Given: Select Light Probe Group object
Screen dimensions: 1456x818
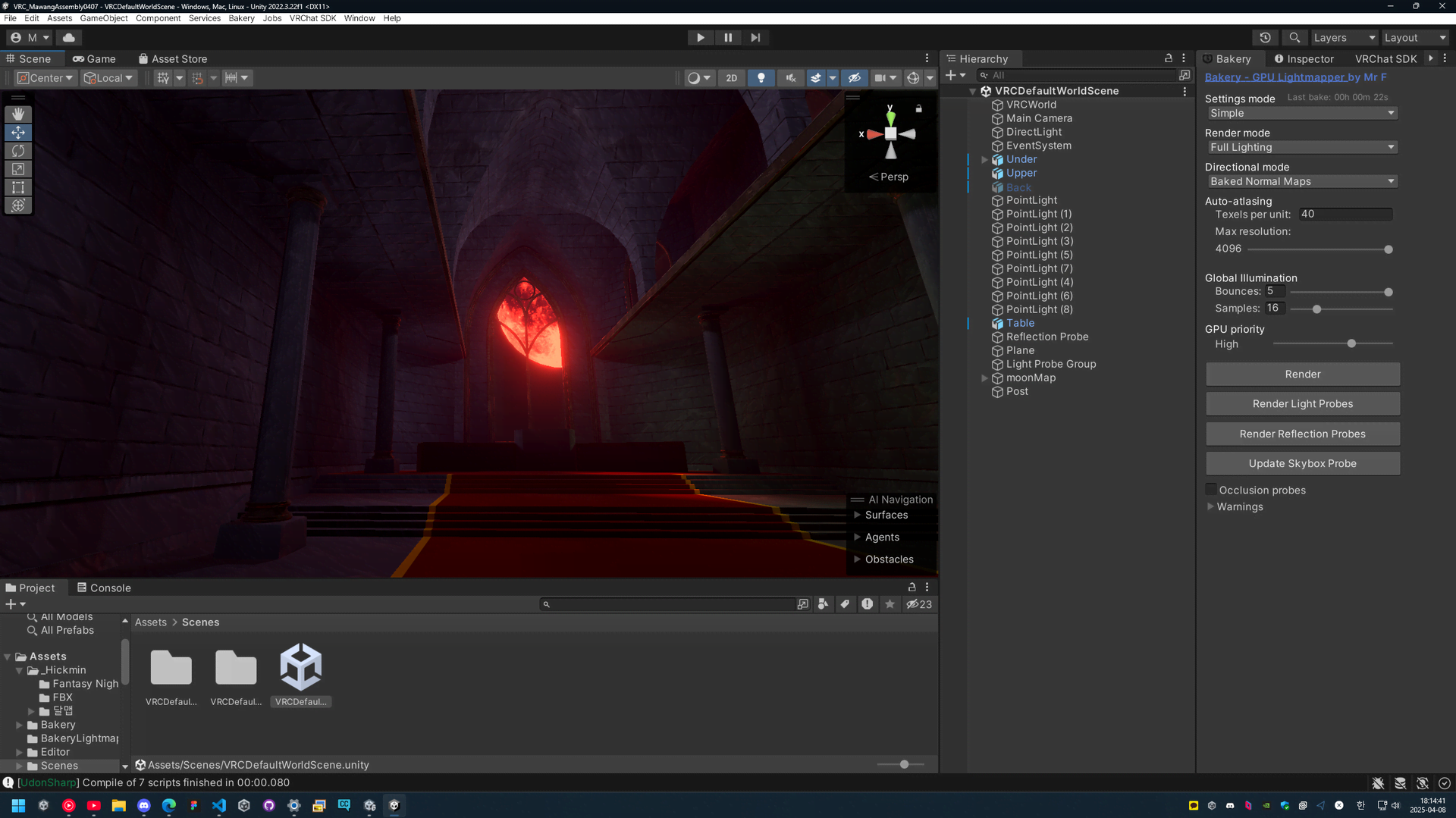Looking at the screenshot, I should point(1051,364).
